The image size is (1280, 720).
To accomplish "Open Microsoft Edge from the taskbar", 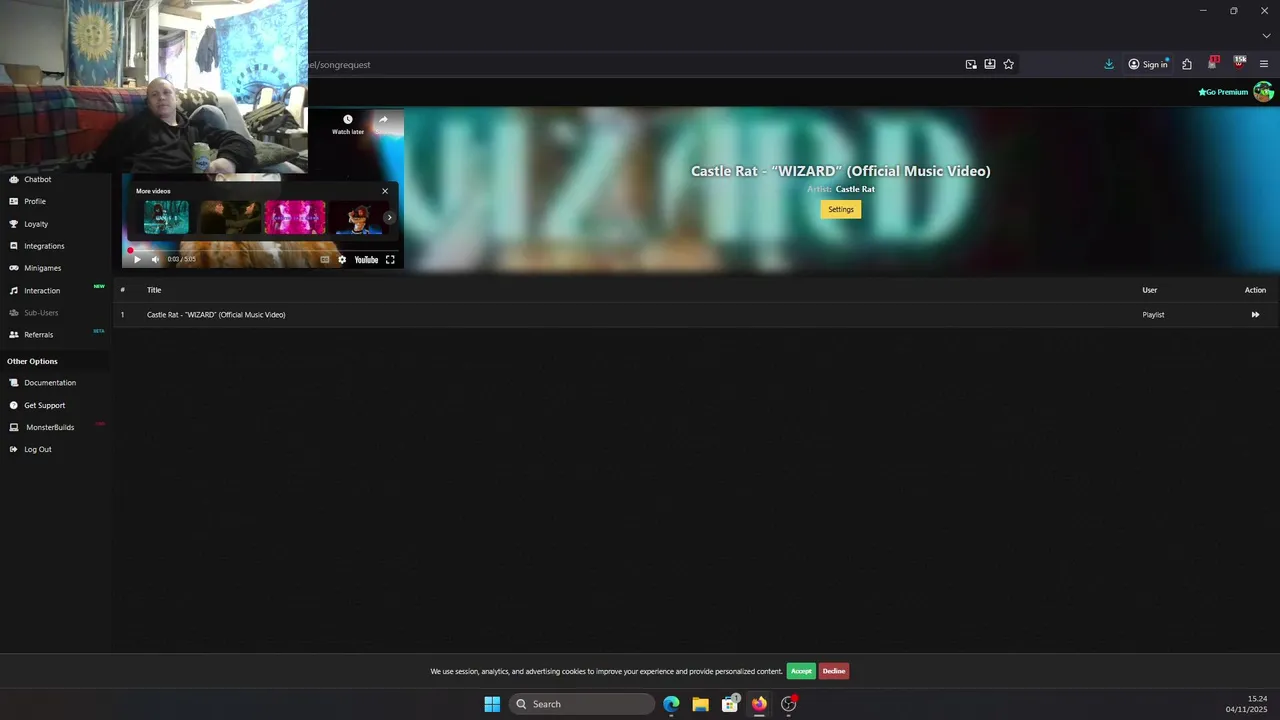I will coord(671,704).
